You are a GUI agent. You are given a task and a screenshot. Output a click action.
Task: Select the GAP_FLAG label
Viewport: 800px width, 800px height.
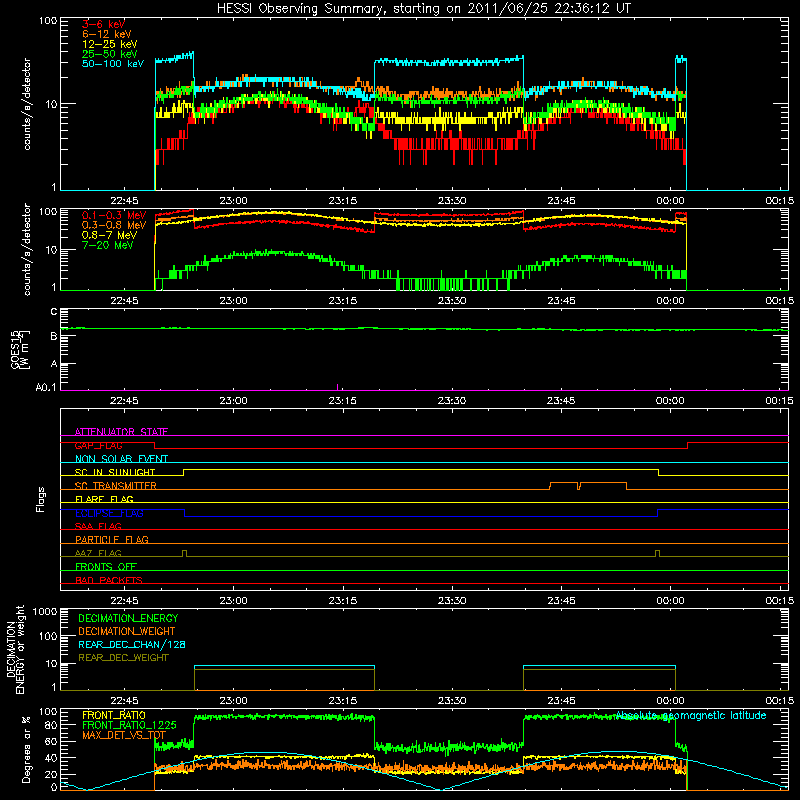click(x=98, y=445)
